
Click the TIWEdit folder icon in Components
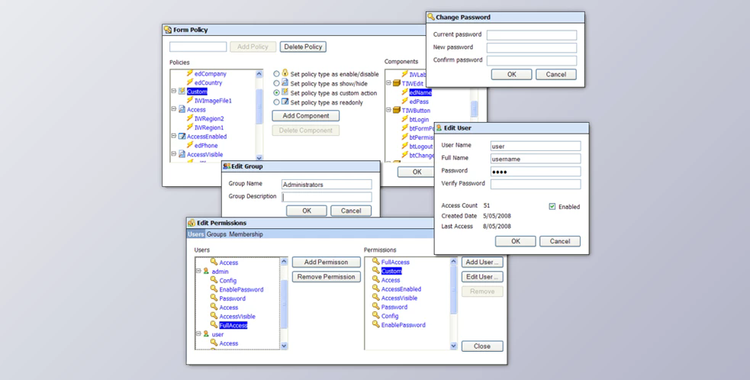[397, 83]
